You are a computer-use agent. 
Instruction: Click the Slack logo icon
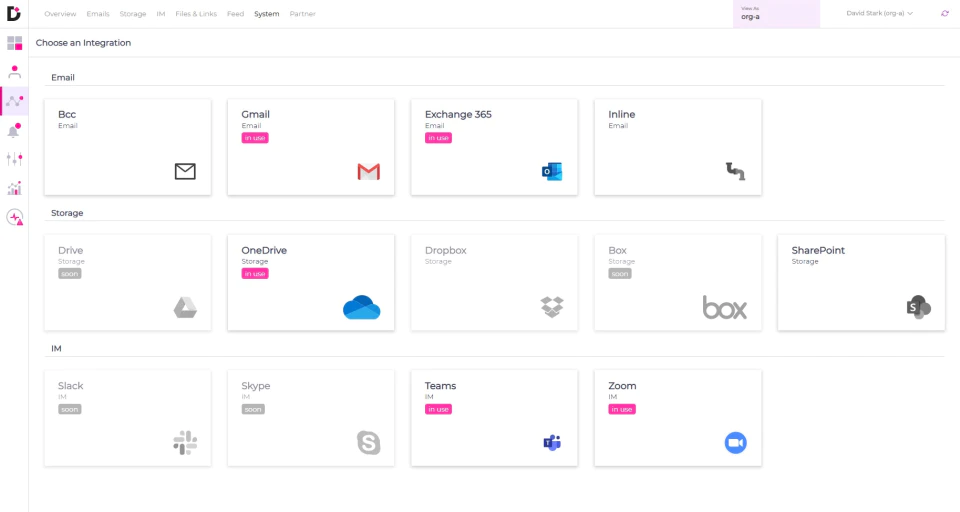click(185, 443)
